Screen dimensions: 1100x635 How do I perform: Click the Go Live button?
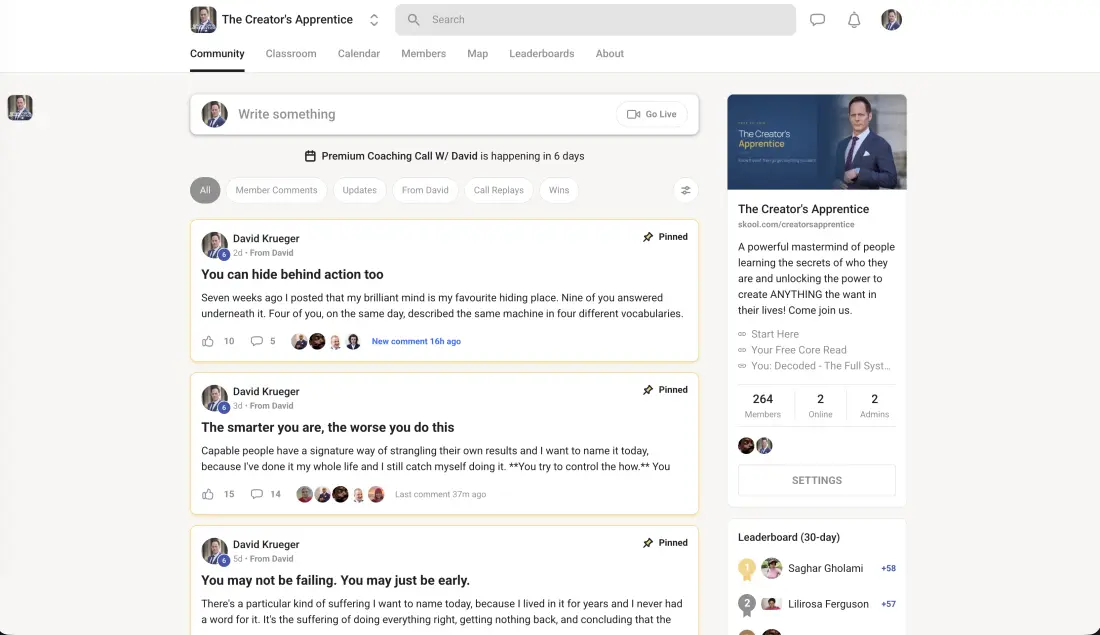coord(652,114)
